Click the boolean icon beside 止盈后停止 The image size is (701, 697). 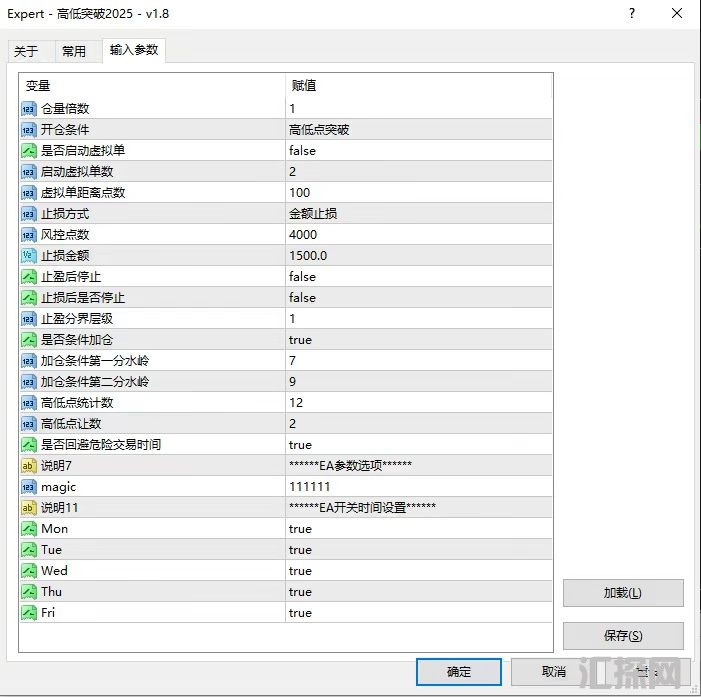click(x=29, y=277)
